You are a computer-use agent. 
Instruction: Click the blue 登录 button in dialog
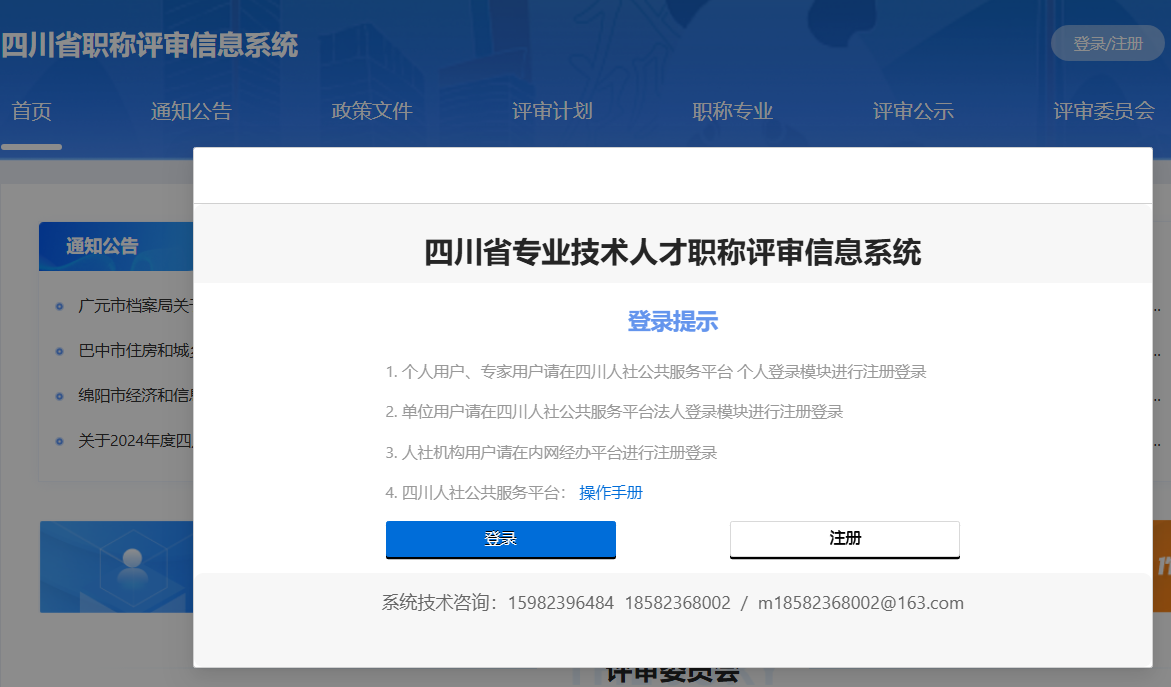click(500, 539)
